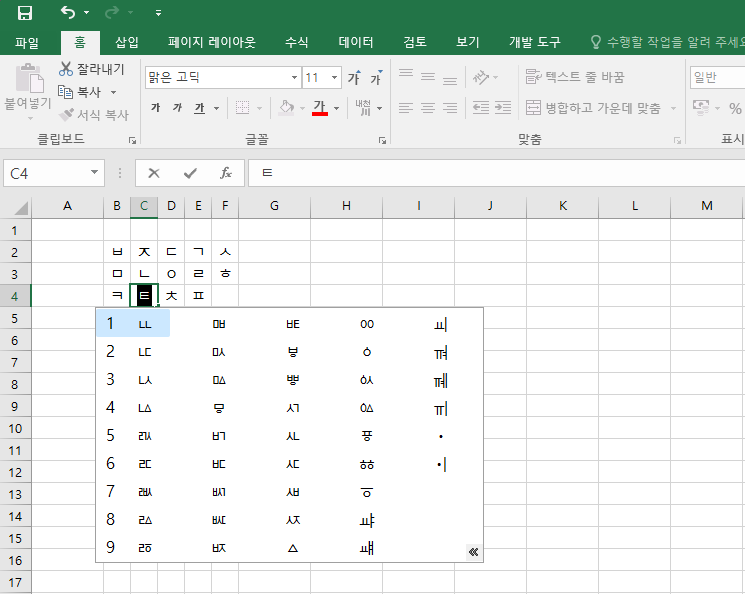745x594 pixels.
Task: Open the 복사 dropdown arrow
Action: (113, 92)
